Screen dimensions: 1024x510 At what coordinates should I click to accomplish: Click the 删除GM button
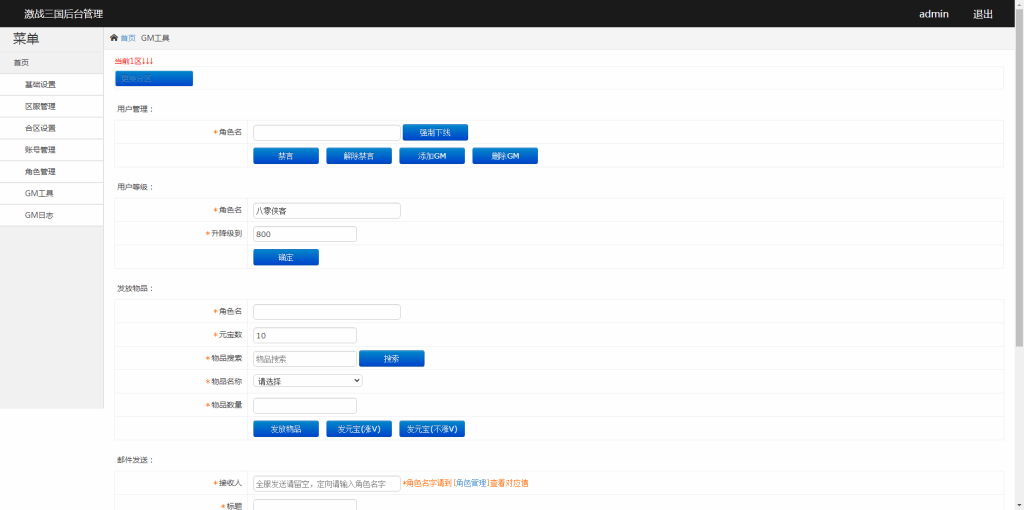coord(505,156)
